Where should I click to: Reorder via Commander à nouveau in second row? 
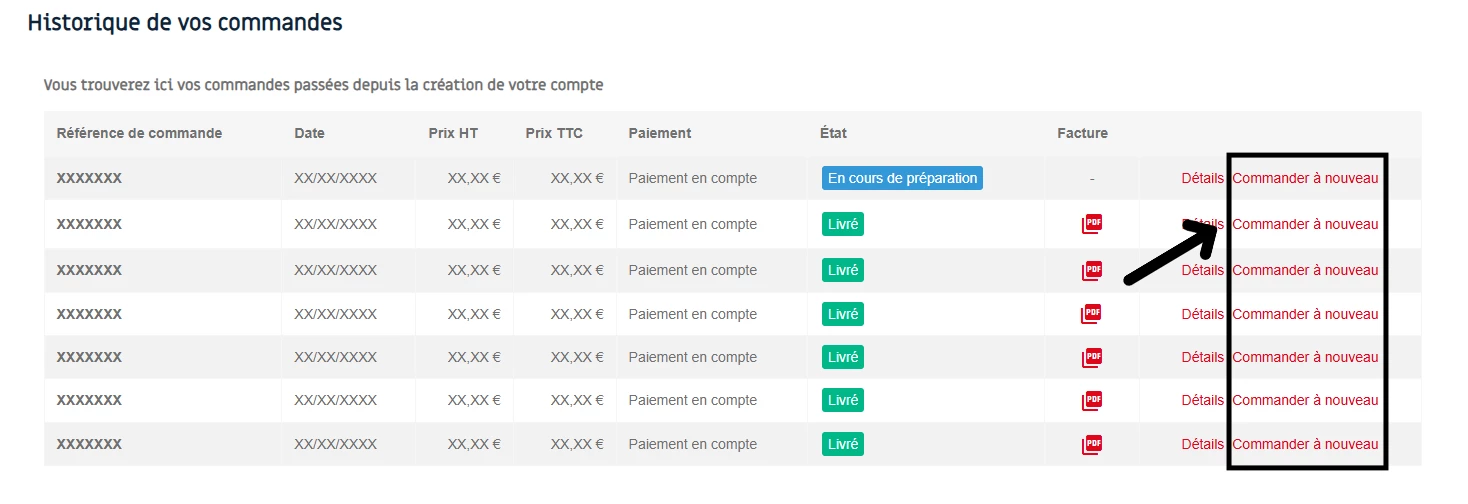(x=1305, y=224)
